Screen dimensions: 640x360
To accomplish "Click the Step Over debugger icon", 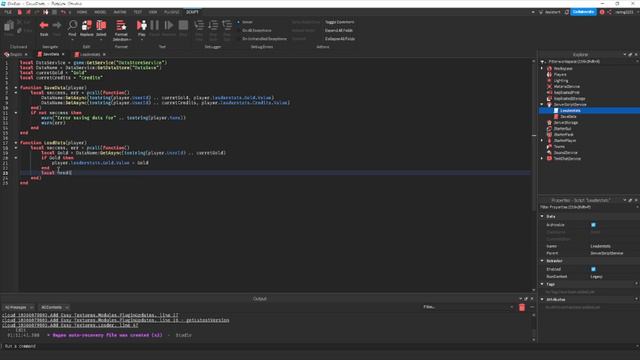I will click(x=213, y=26).
